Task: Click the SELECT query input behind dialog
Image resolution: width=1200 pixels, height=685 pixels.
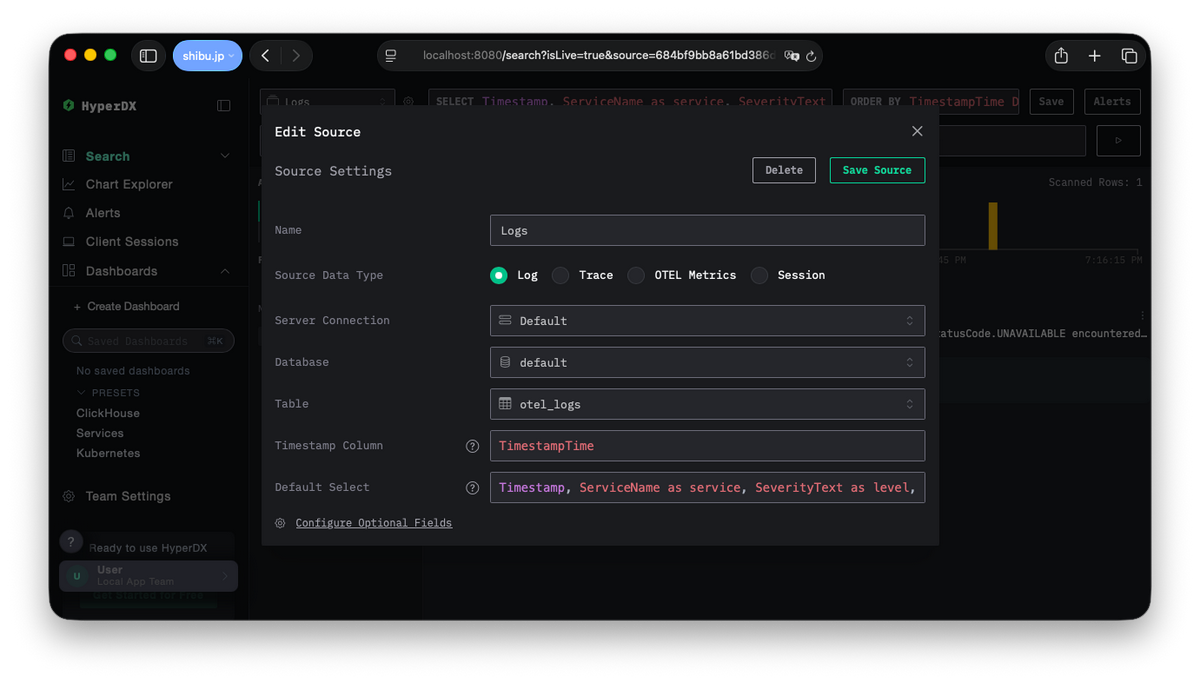Action: (630, 102)
